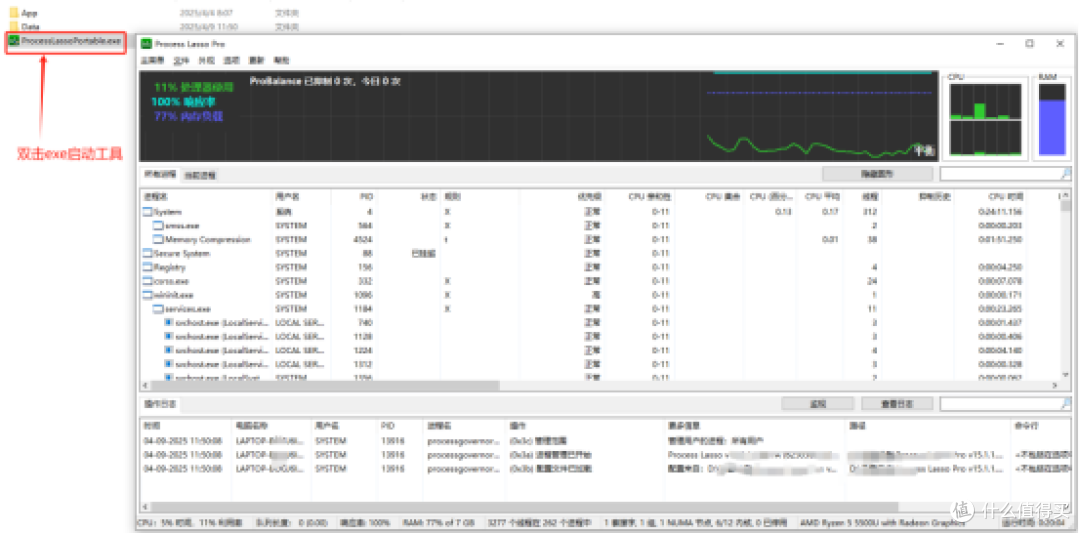Click the Process Lasso Pro title bar icon
This screenshot has height=533, width=1080.
pos(146,43)
